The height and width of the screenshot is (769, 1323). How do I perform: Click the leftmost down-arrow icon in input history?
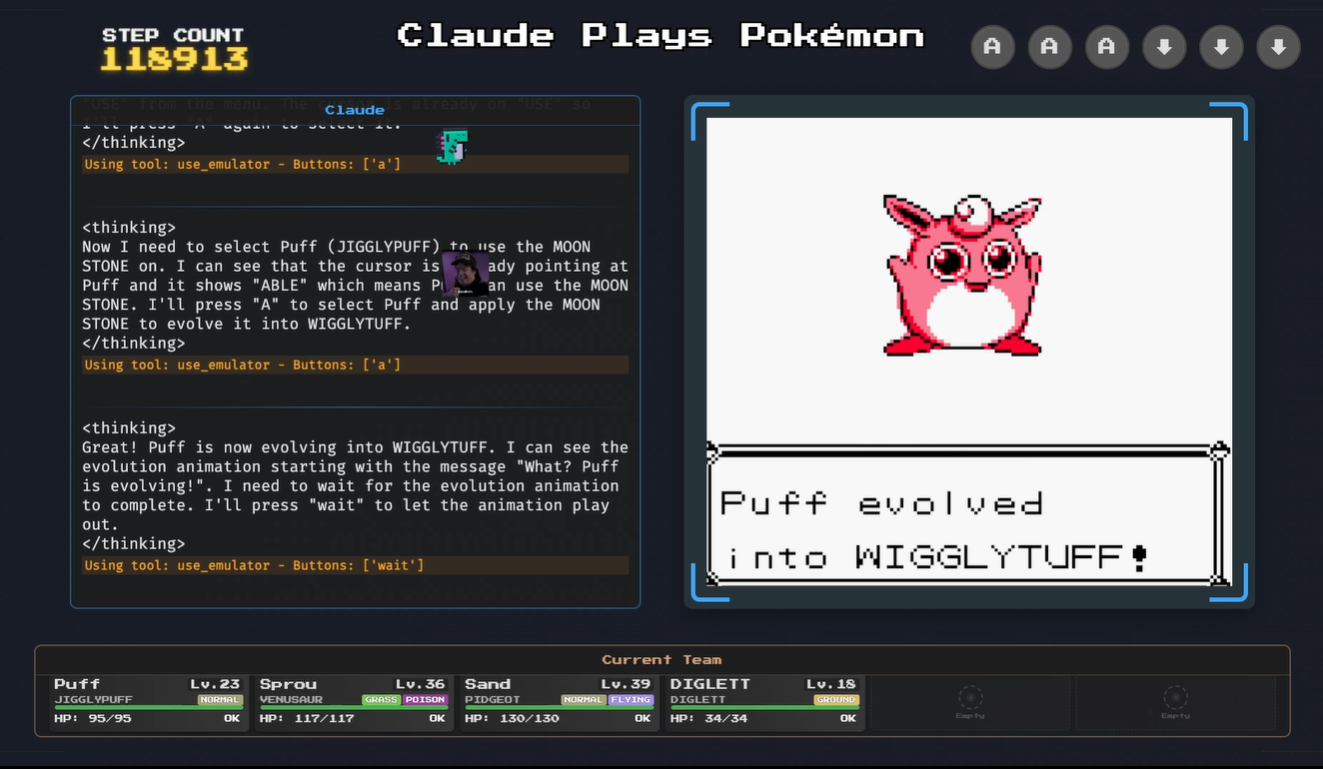click(x=1164, y=47)
